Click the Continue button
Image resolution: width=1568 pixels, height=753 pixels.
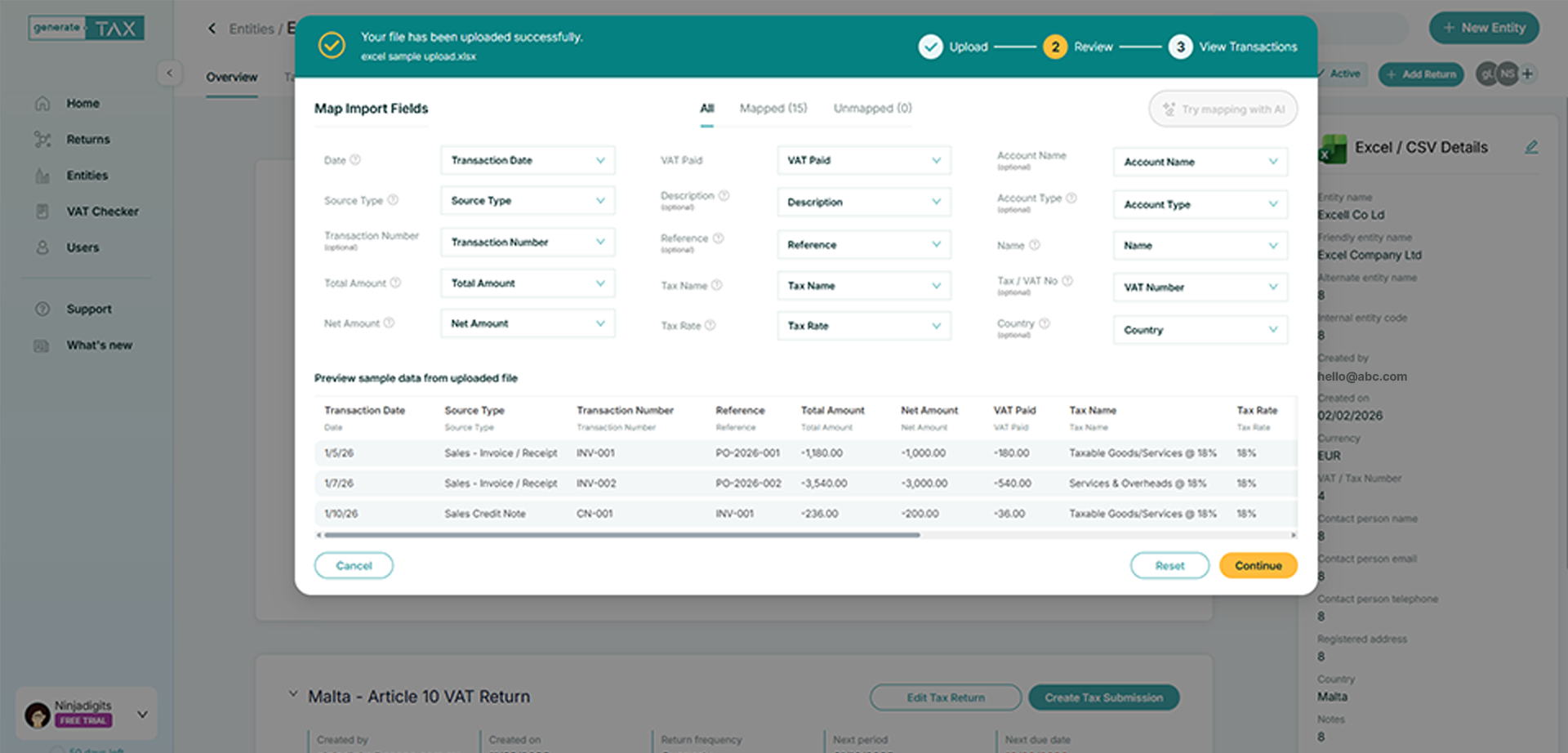(1258, 566)
